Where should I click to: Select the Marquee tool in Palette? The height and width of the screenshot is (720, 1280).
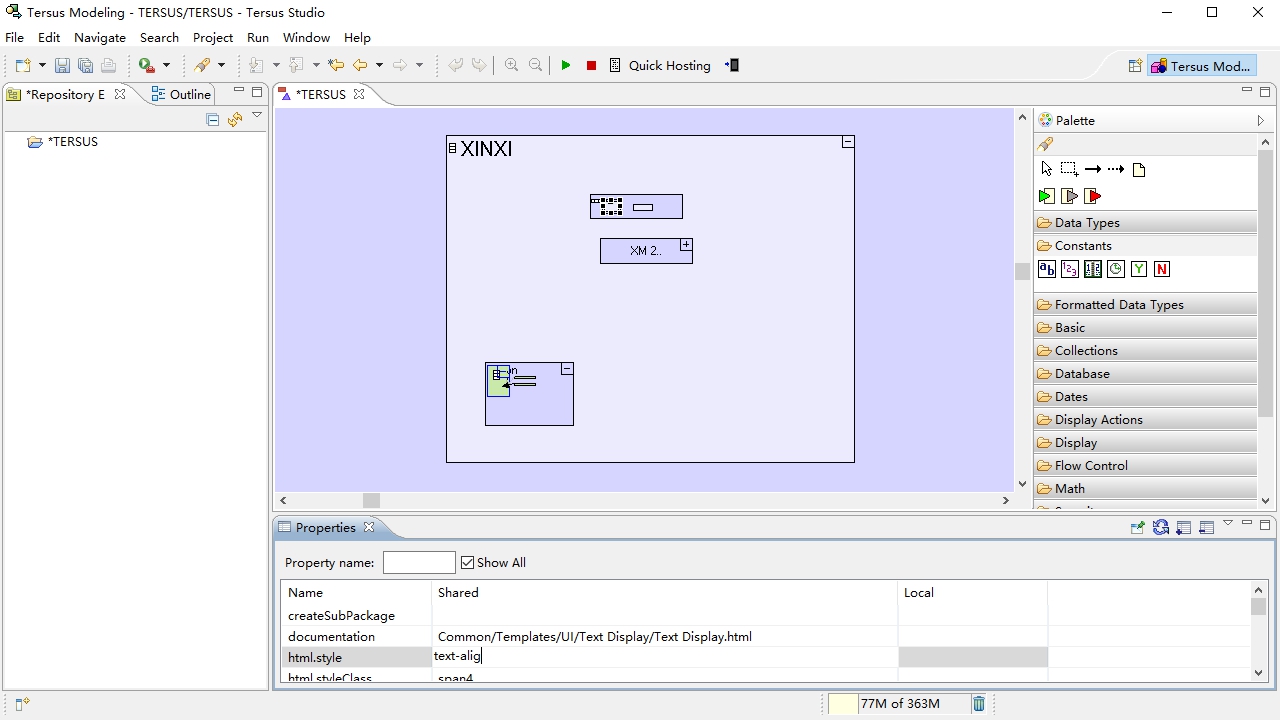(x=1069, y=169)
